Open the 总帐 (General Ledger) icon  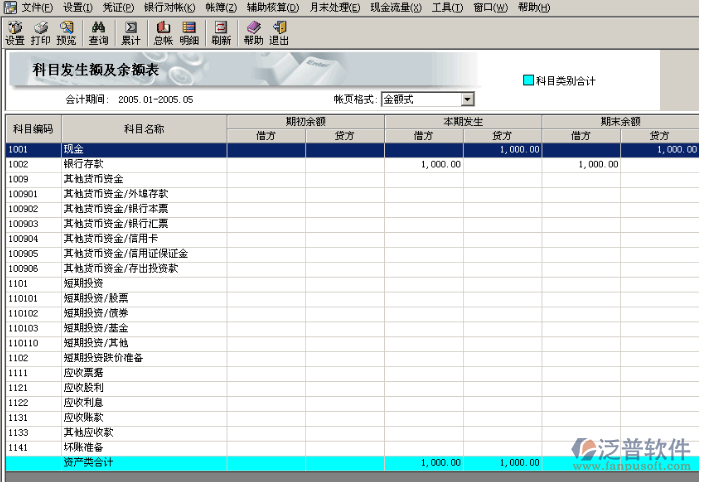[x=163, y=33]
